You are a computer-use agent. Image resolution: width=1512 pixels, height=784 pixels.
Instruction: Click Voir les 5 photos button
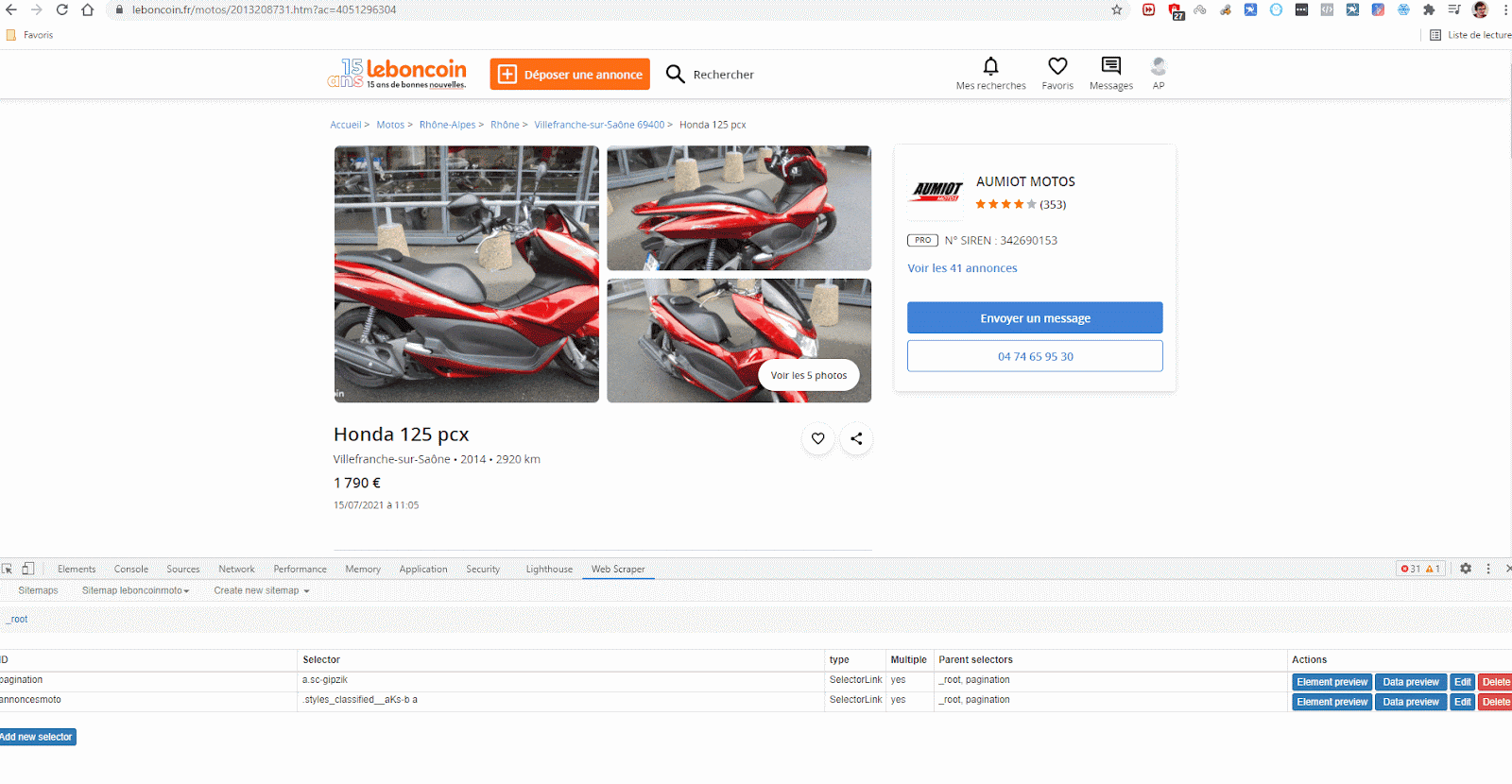point(809,375)
